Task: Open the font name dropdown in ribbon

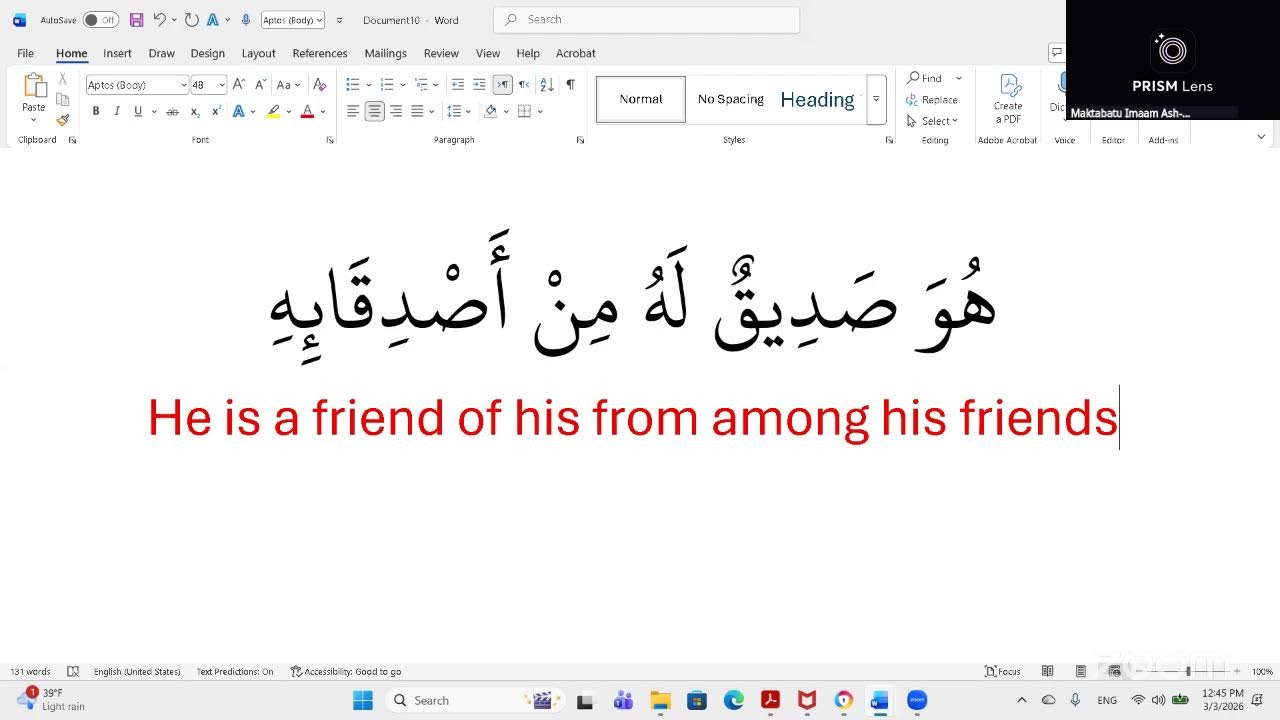Action: pos(184,85)
